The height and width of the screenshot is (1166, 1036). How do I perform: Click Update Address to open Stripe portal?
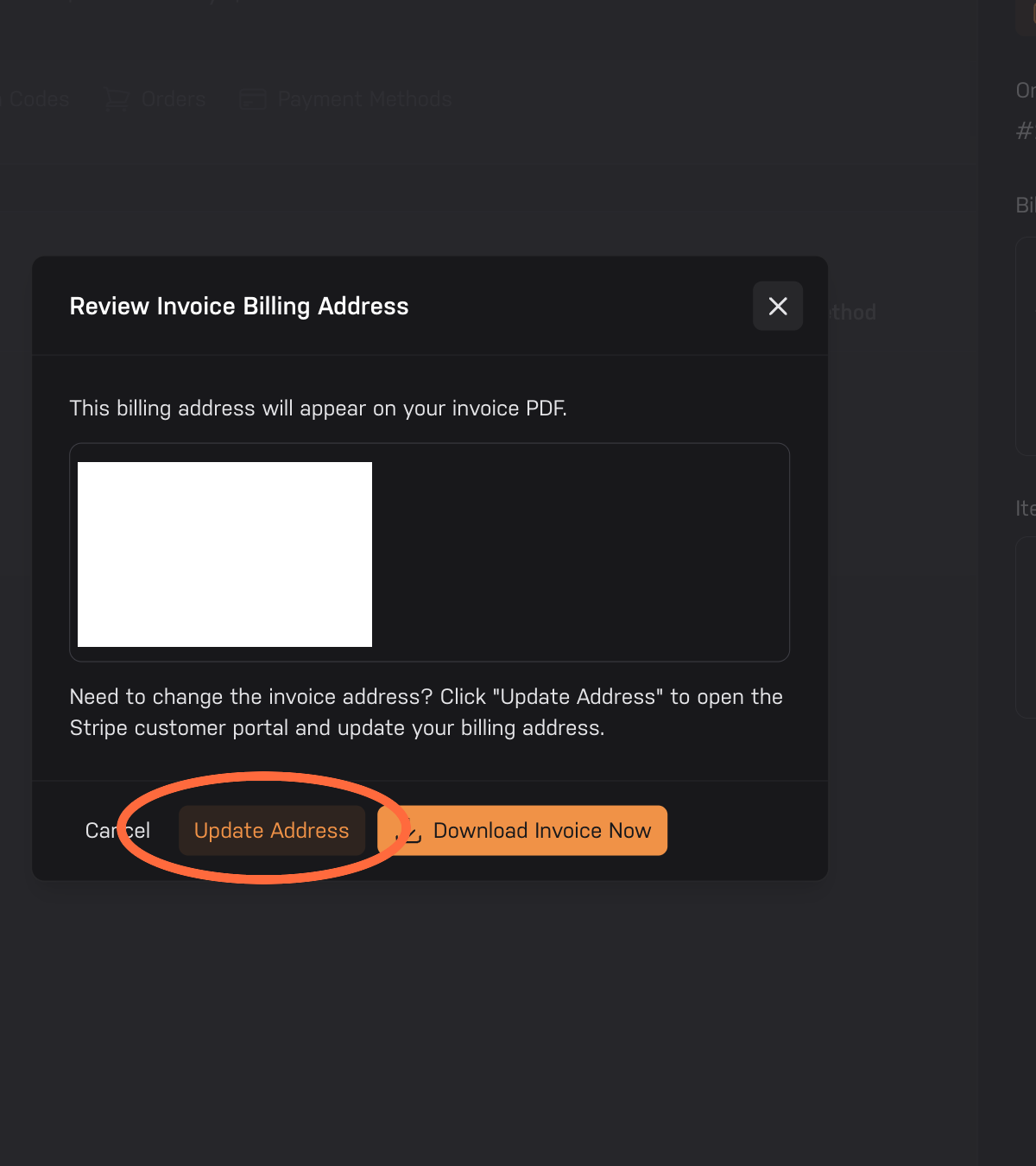(x=271, y=830)
